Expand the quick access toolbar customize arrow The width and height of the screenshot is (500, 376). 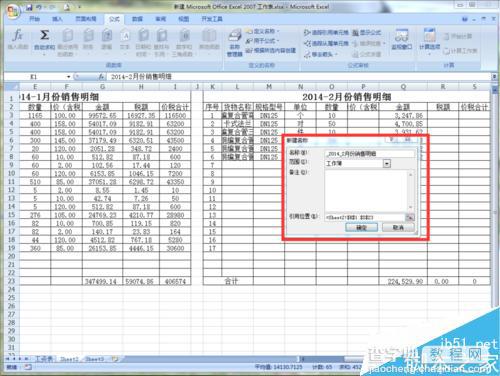click(79, 7)
